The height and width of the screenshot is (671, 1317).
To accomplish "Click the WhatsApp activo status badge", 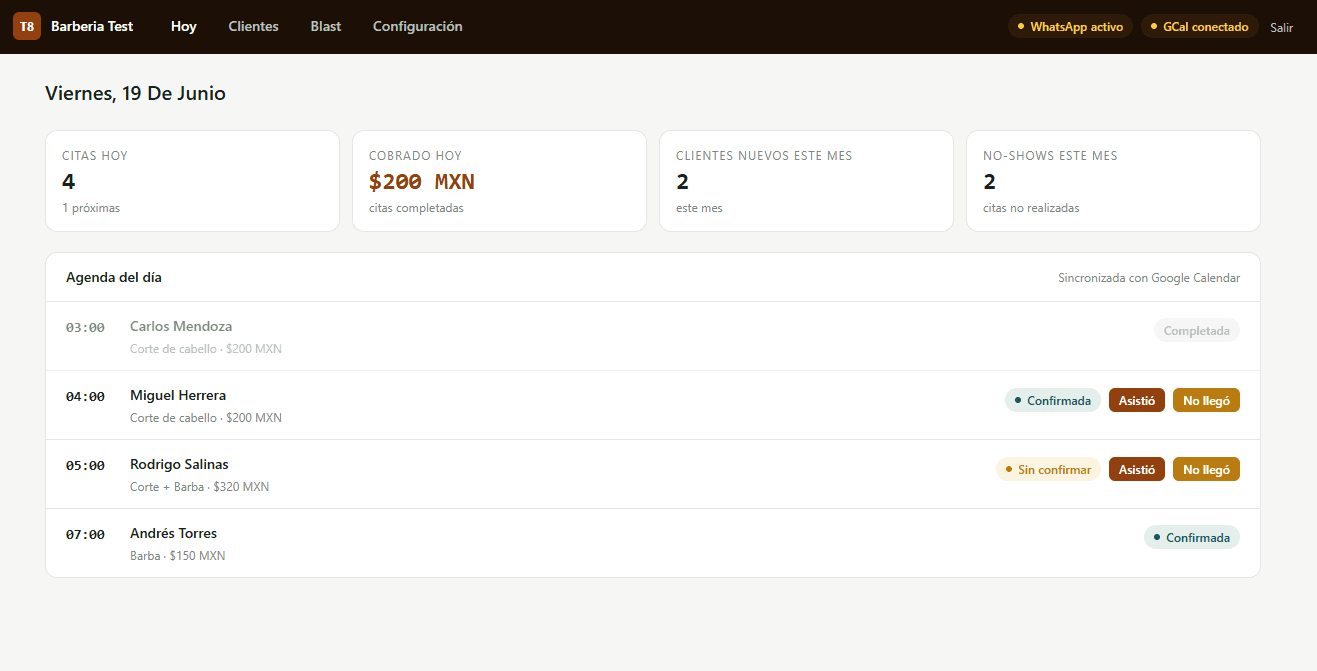I will [x=1070, y=27].
